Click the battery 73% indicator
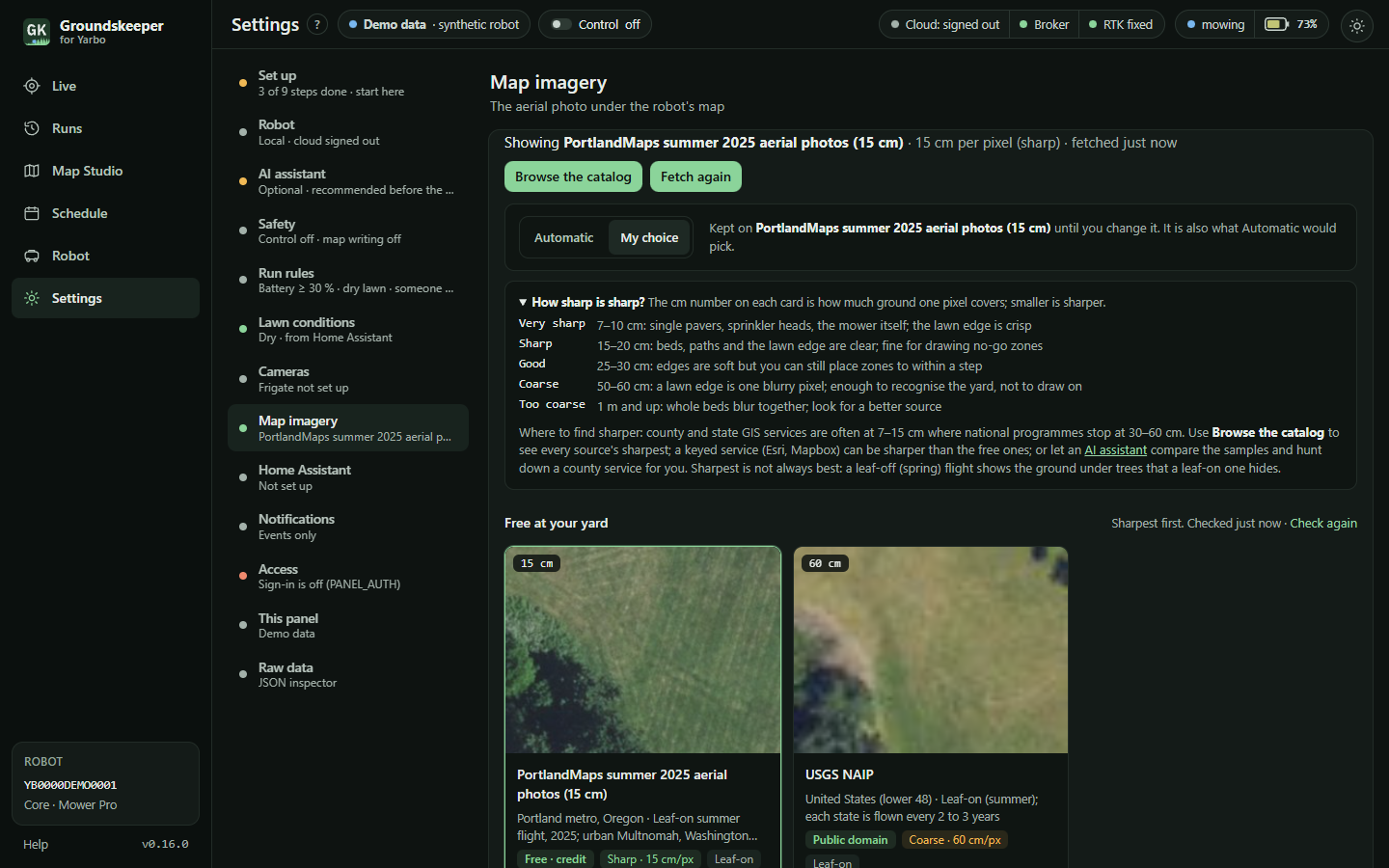Screen dimensions: 1389x868 pyautogui.click(x=1292, y=24)
